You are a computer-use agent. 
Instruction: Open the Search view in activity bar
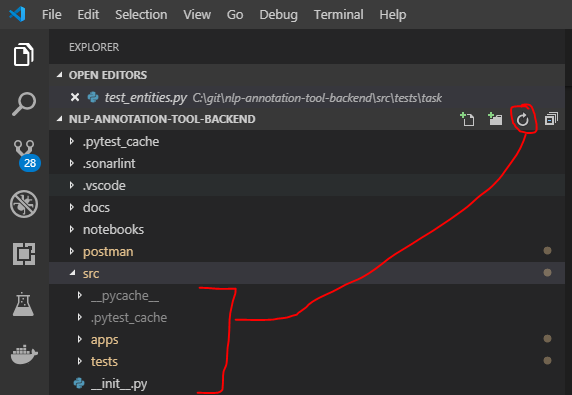pos(24,104)
